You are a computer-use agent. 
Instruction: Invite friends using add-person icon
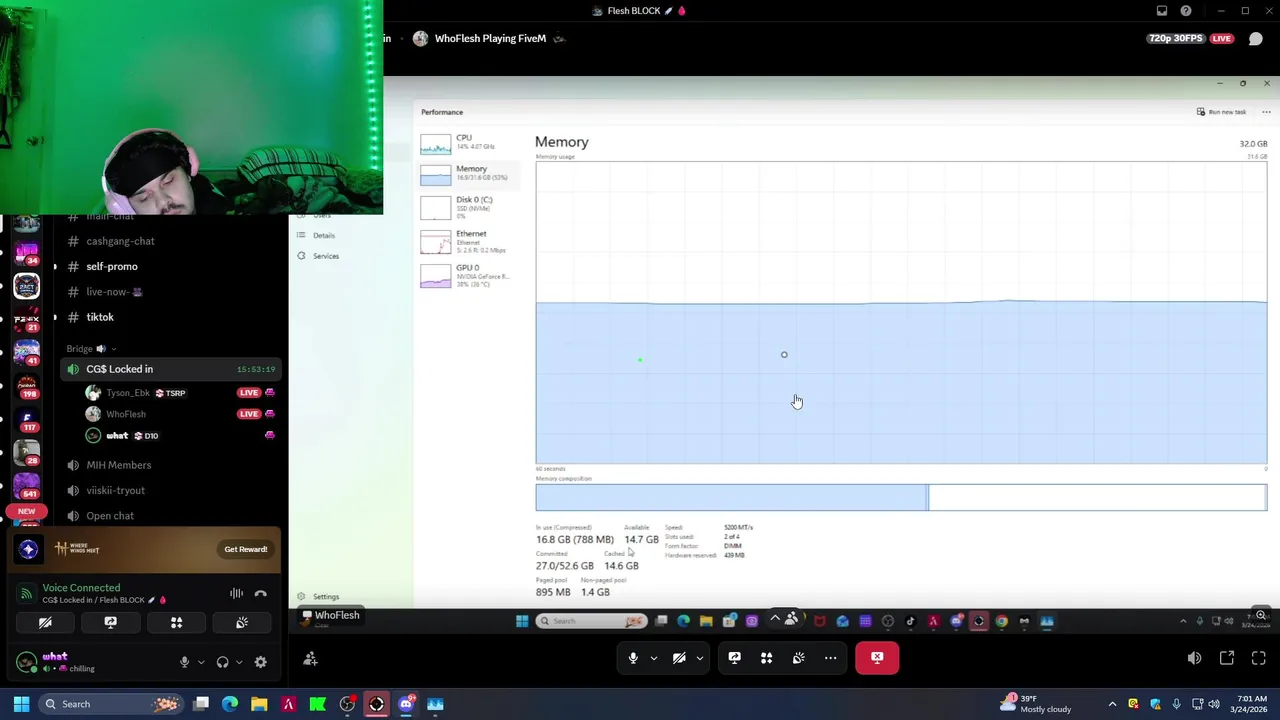[310, 658]
